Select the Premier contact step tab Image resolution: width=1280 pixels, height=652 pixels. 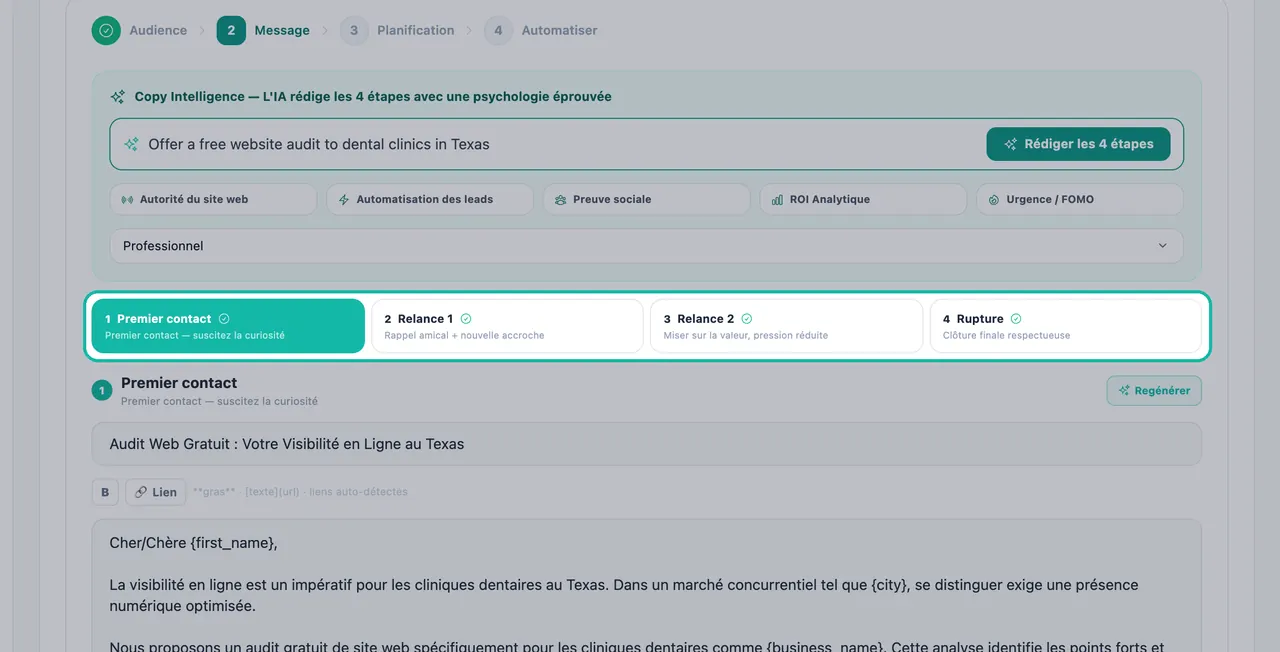(228, 326)
